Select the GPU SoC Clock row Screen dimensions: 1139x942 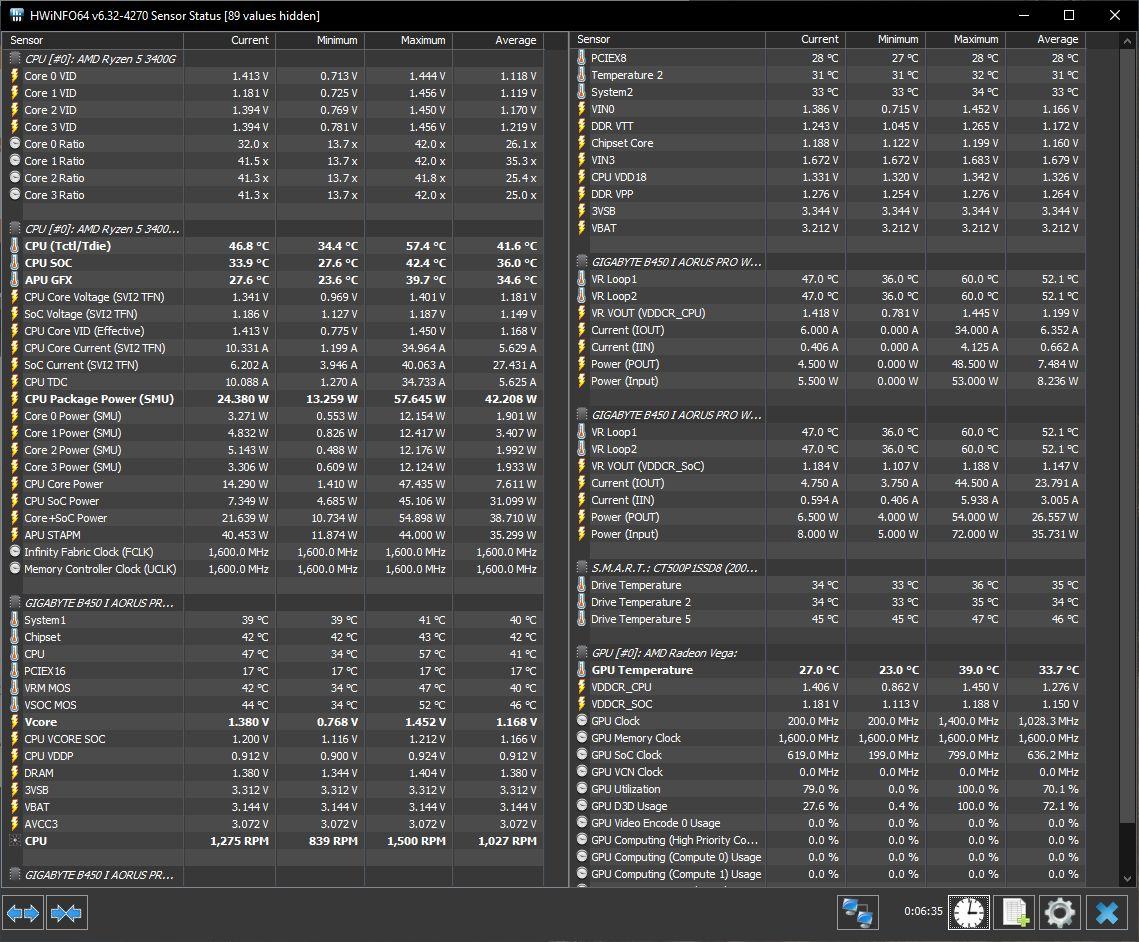[827, 755]
